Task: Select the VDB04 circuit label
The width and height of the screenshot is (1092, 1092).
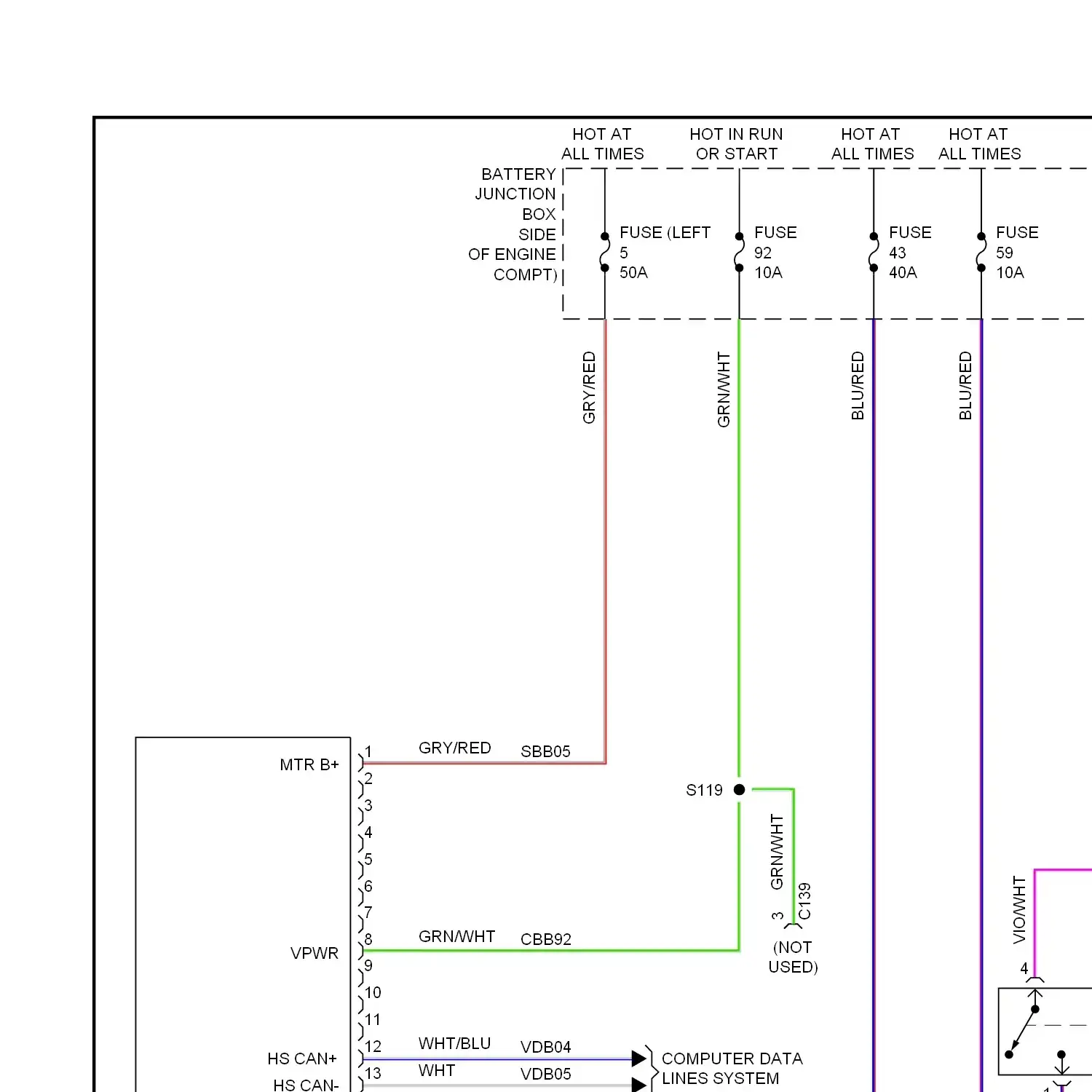Action: [545, 1047]
